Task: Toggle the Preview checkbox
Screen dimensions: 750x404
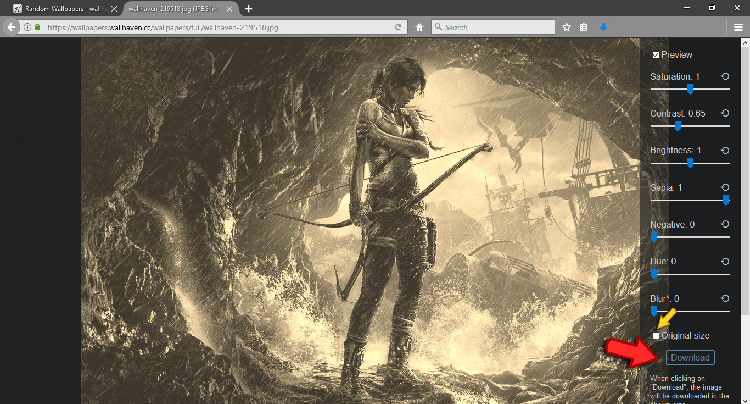Action: pos(656,55)
